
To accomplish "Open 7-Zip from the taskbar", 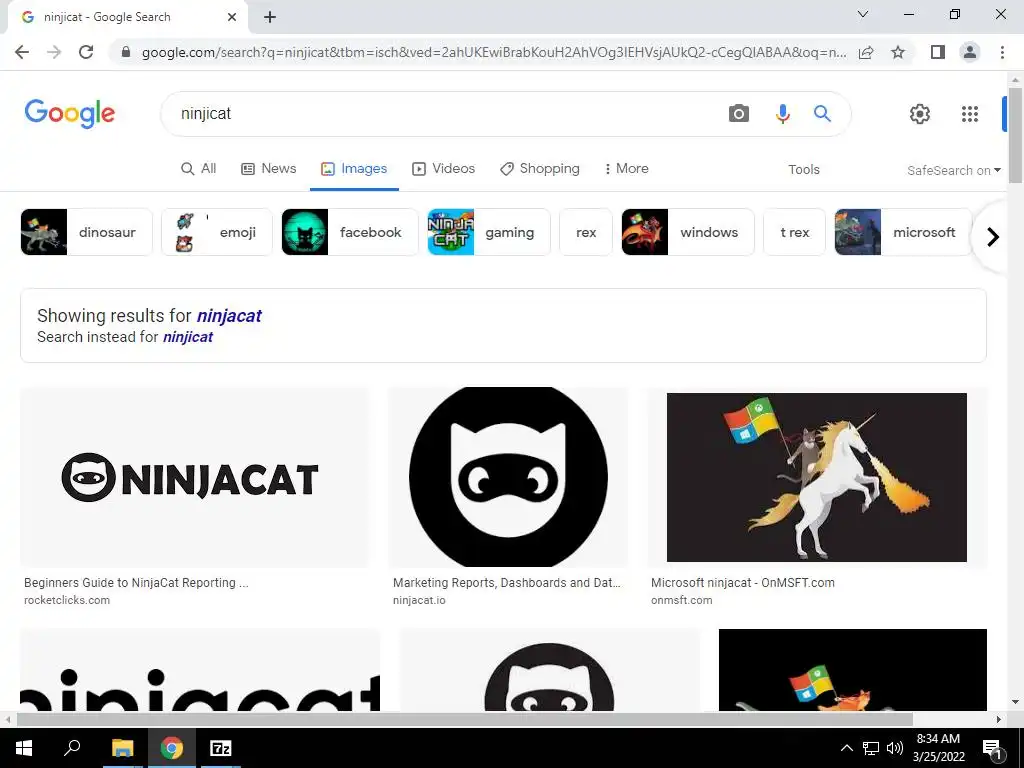I will point(221,748).
